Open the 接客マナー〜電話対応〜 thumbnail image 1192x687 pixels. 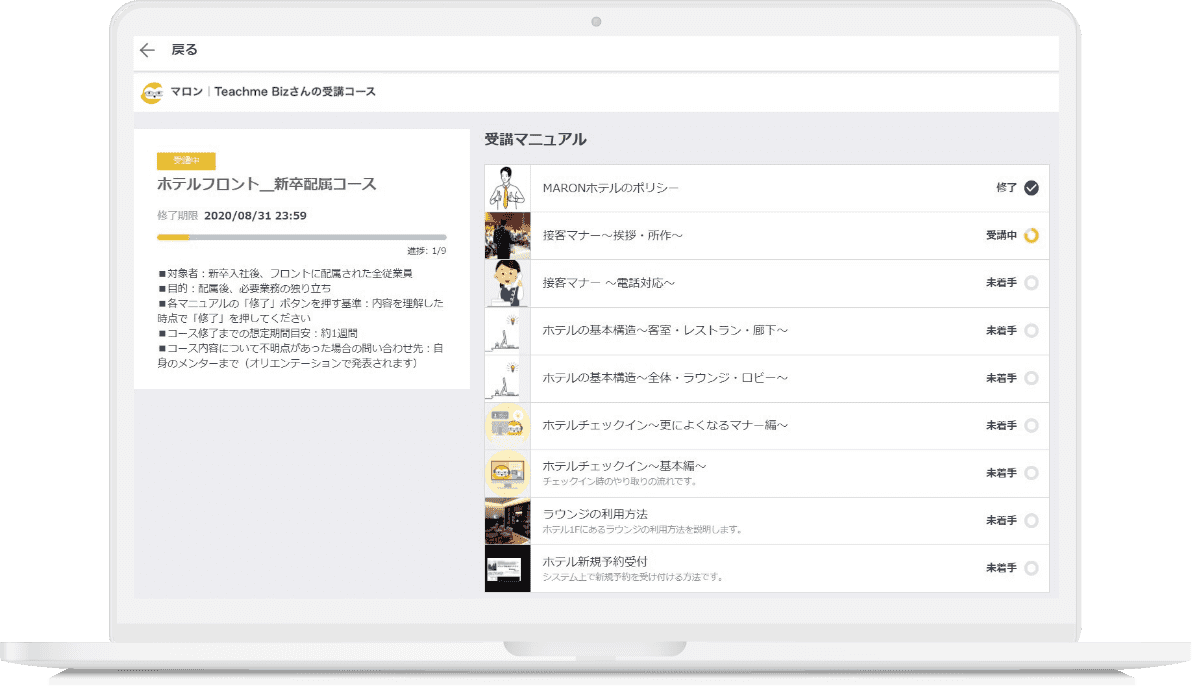[507, 283]
